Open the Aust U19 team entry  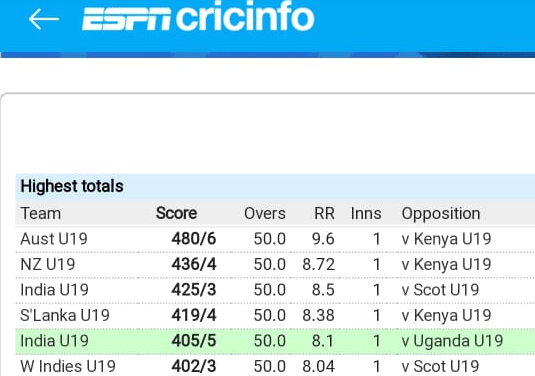[54, 239]
